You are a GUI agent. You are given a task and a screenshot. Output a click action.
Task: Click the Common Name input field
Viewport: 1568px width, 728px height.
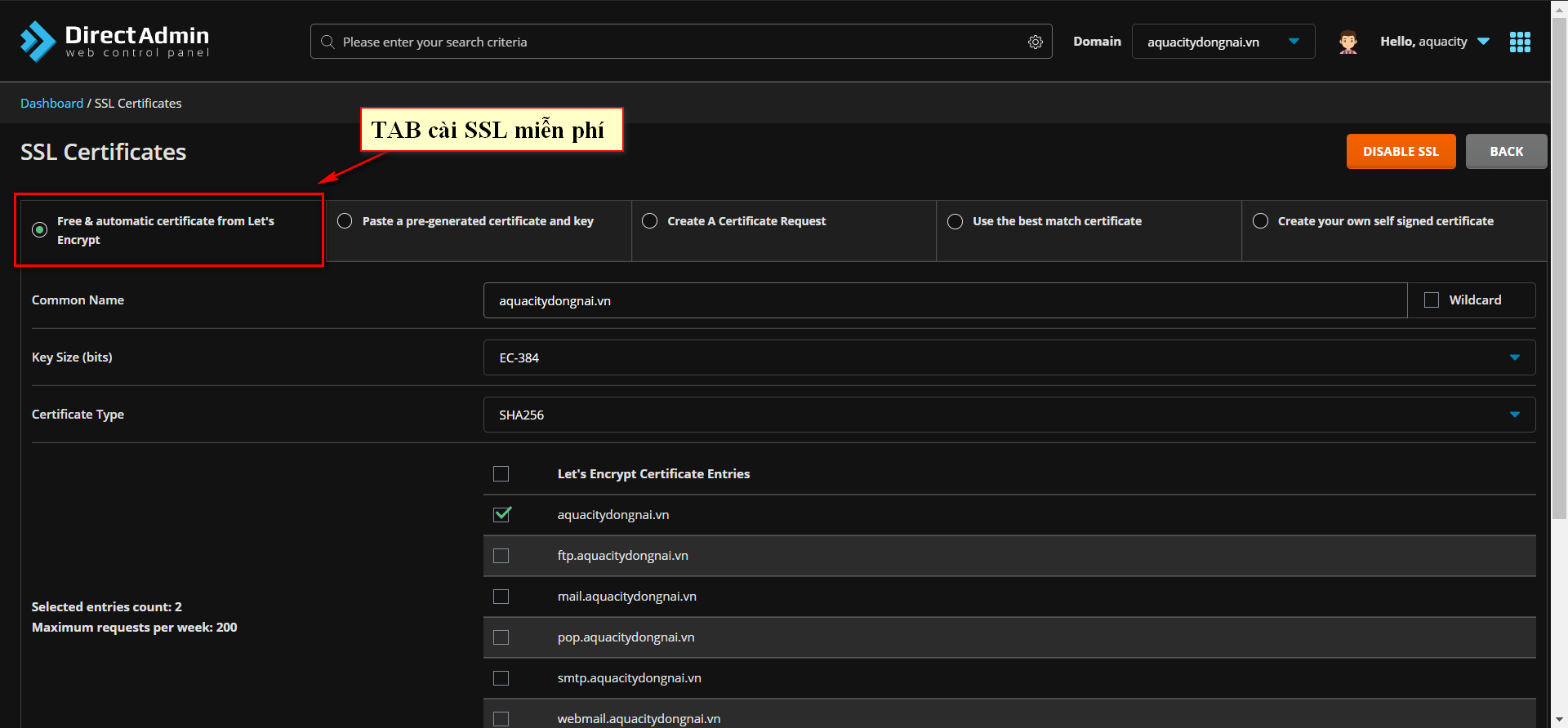click(945, 300)
